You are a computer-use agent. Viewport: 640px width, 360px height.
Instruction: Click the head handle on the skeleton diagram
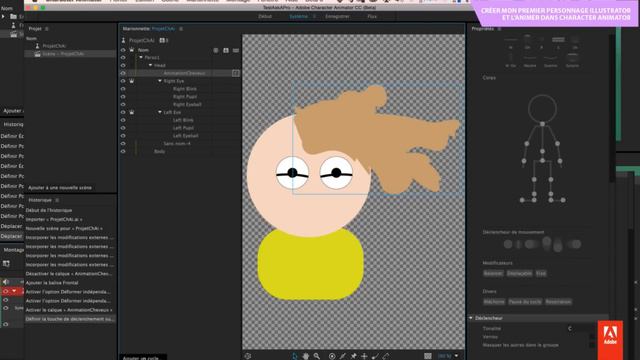pos(542,109)
